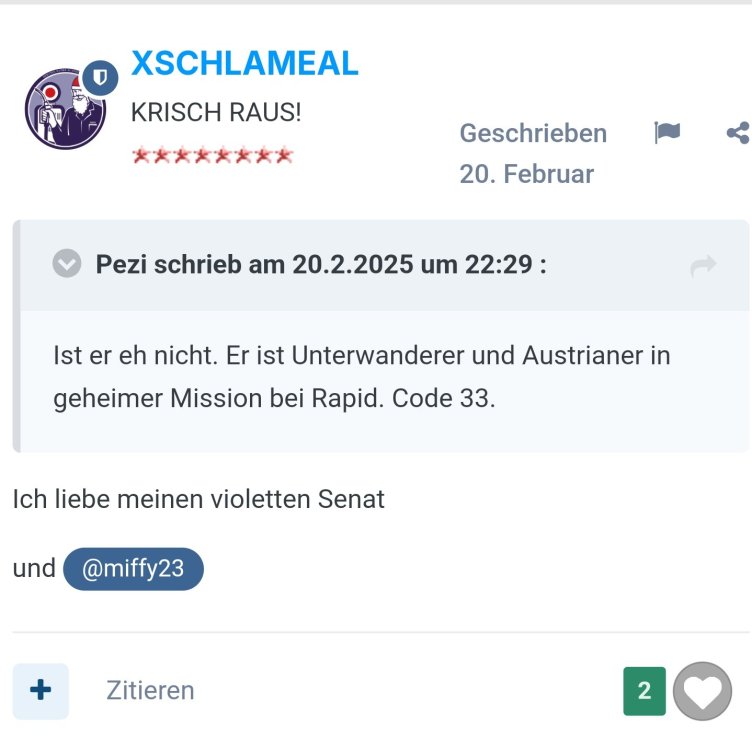Click the share post icon
This screenshot has width=752, height=750.
tap(738, 133)
